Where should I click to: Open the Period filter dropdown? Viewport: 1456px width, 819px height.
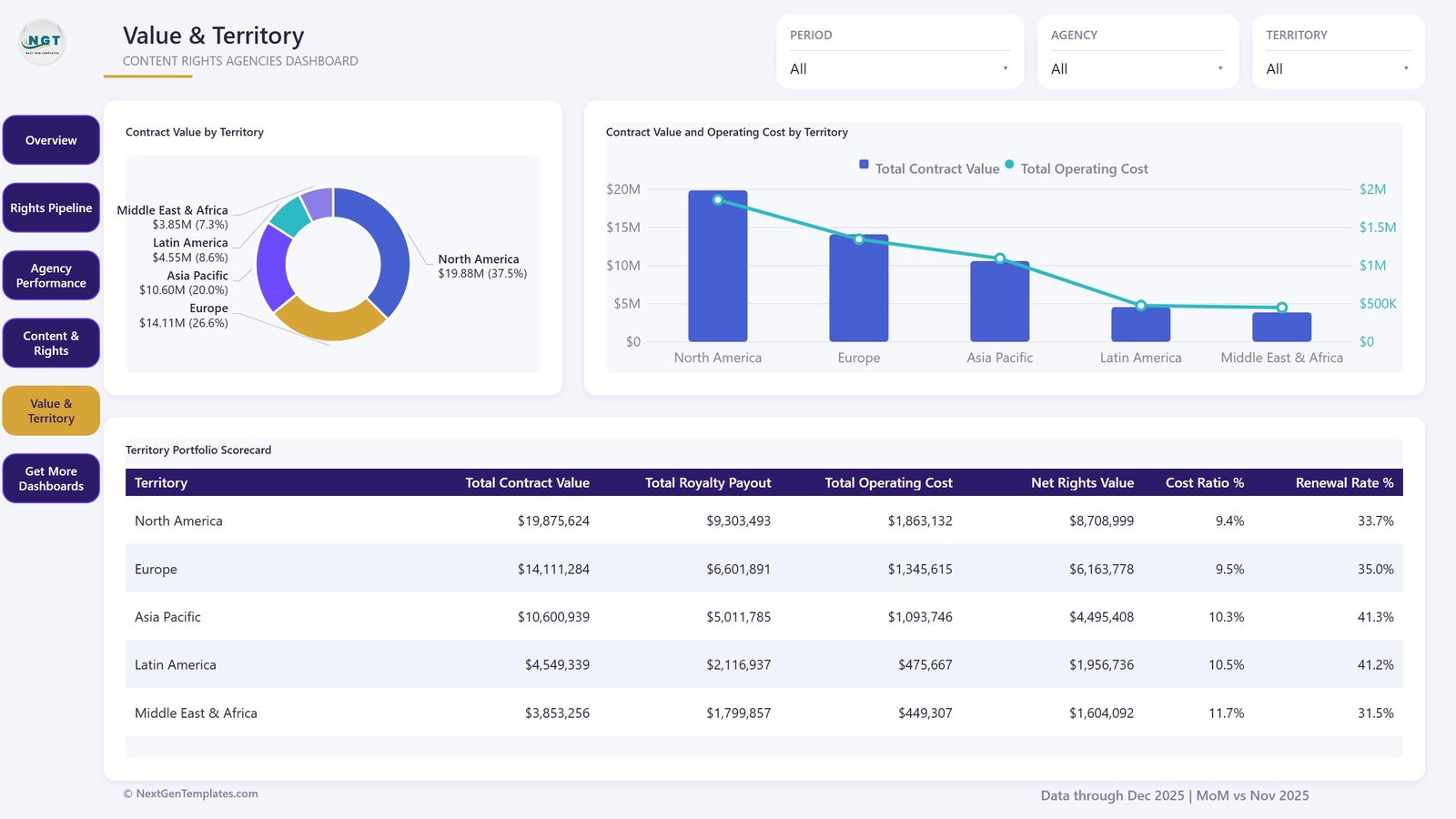(900, 68)
